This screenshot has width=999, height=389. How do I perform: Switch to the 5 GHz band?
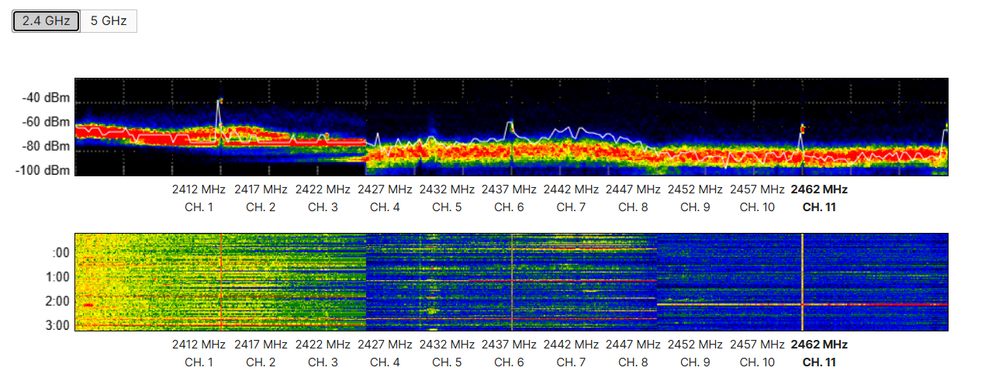click(x=108, y=21)
